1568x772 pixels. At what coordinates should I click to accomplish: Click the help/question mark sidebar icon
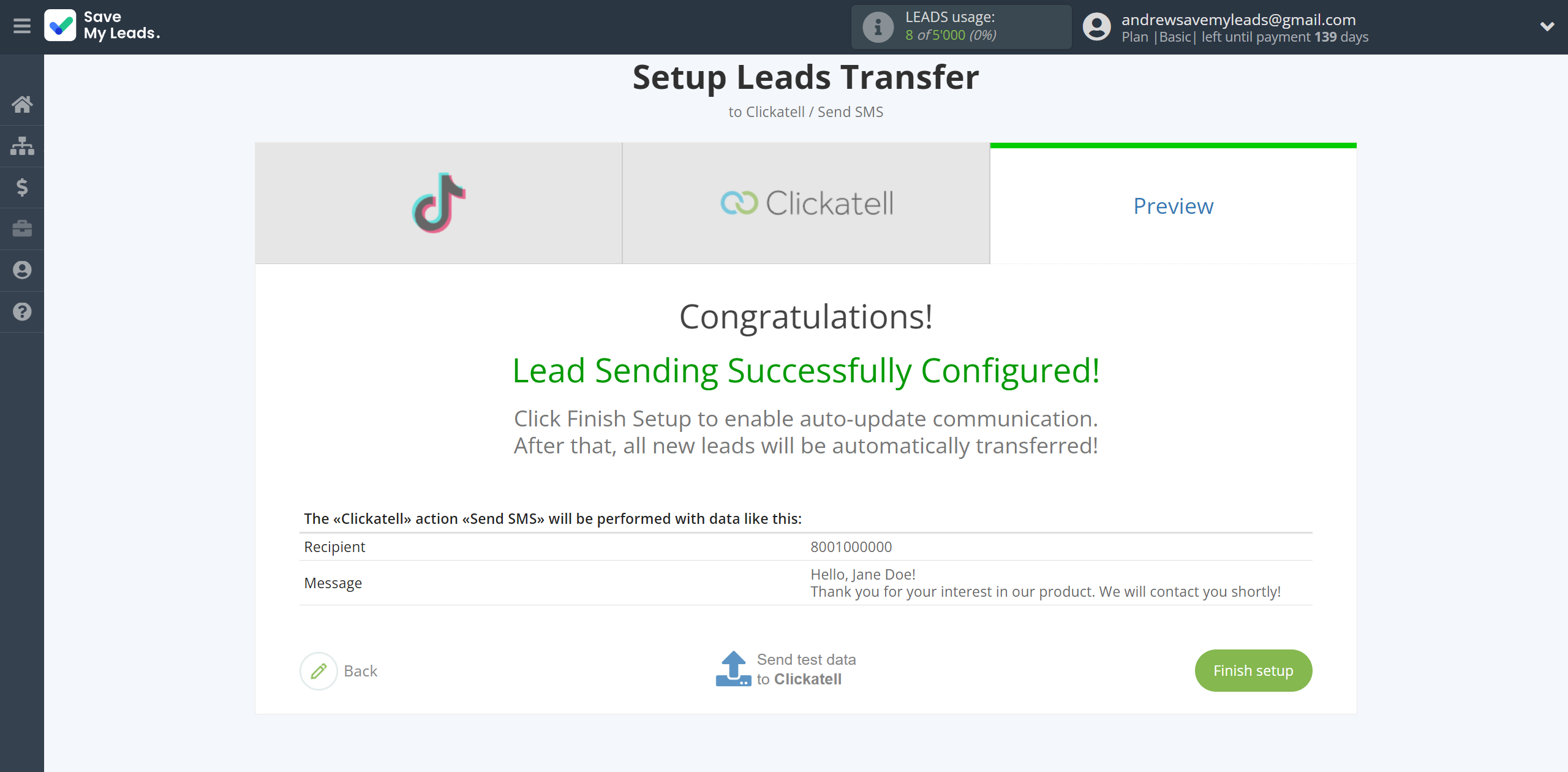click(x=22, y=311)
